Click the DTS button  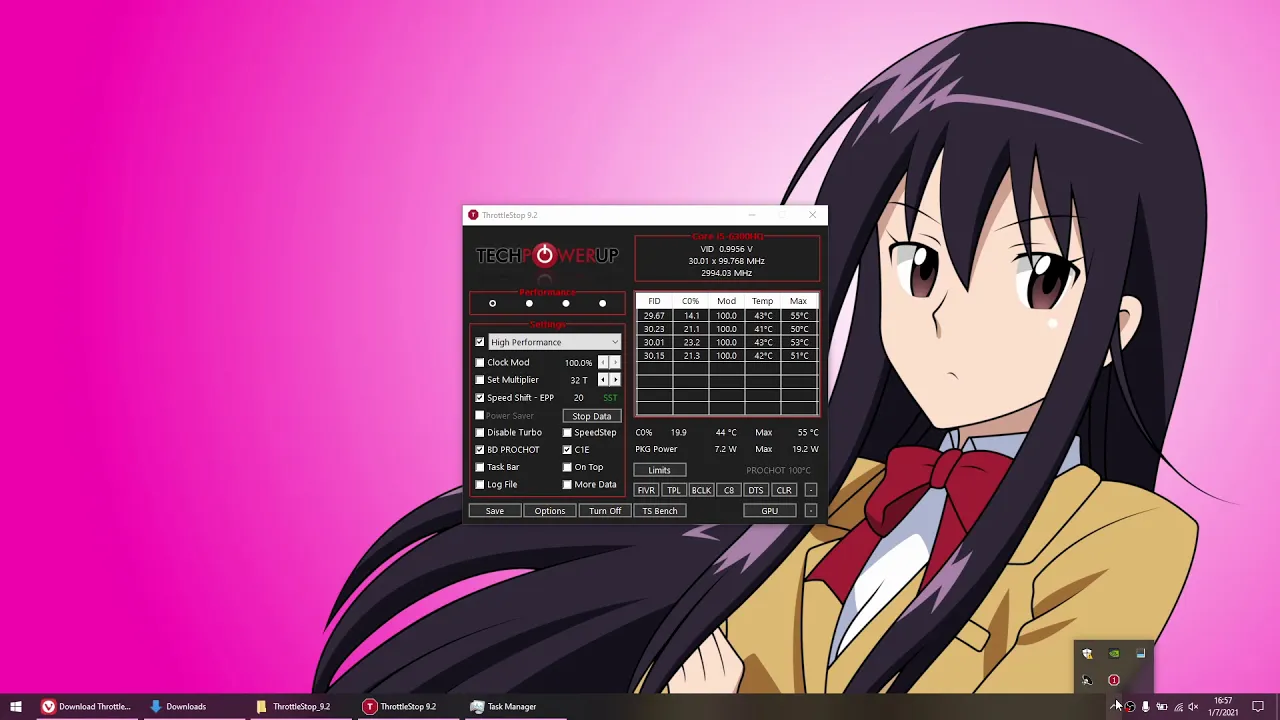756,490
